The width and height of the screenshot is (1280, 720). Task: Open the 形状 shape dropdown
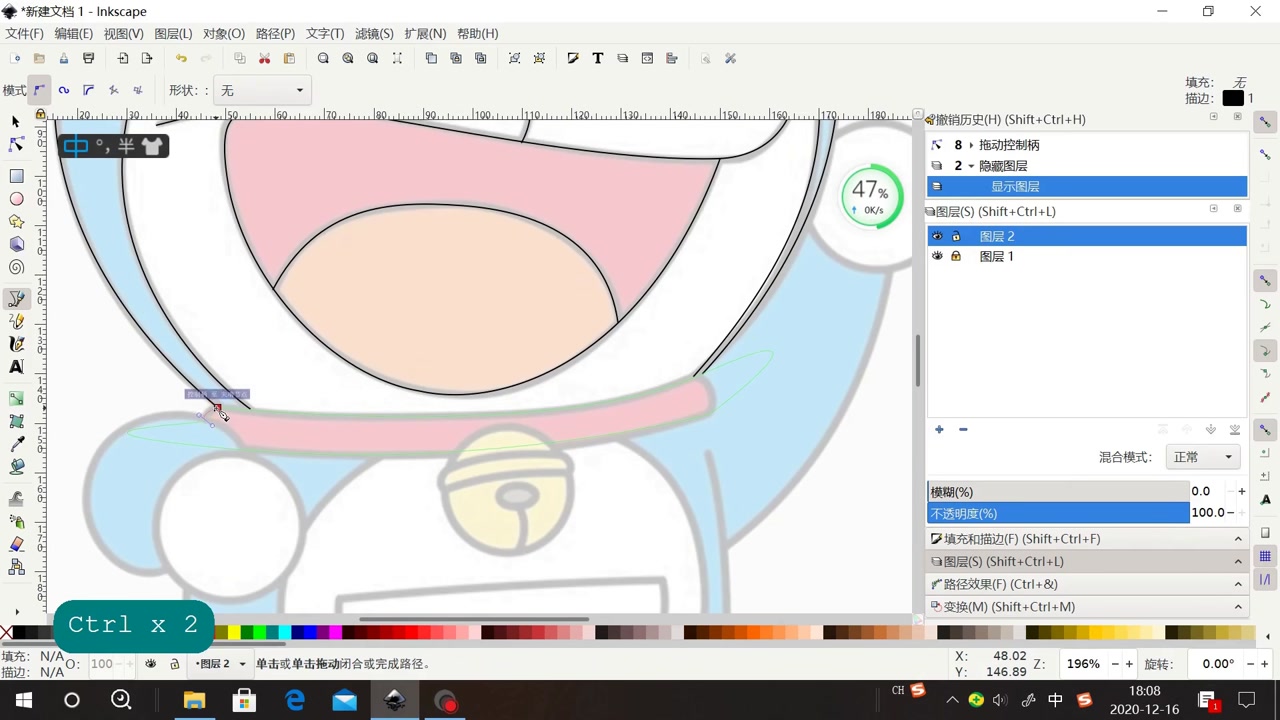coord(262,90)
